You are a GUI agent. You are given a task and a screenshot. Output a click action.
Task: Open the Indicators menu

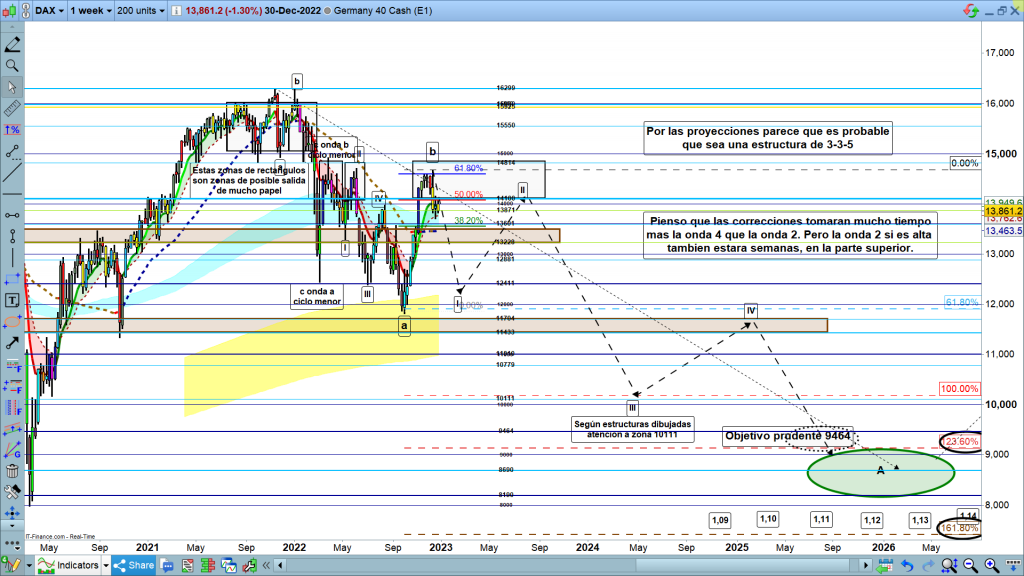(72, 565)
